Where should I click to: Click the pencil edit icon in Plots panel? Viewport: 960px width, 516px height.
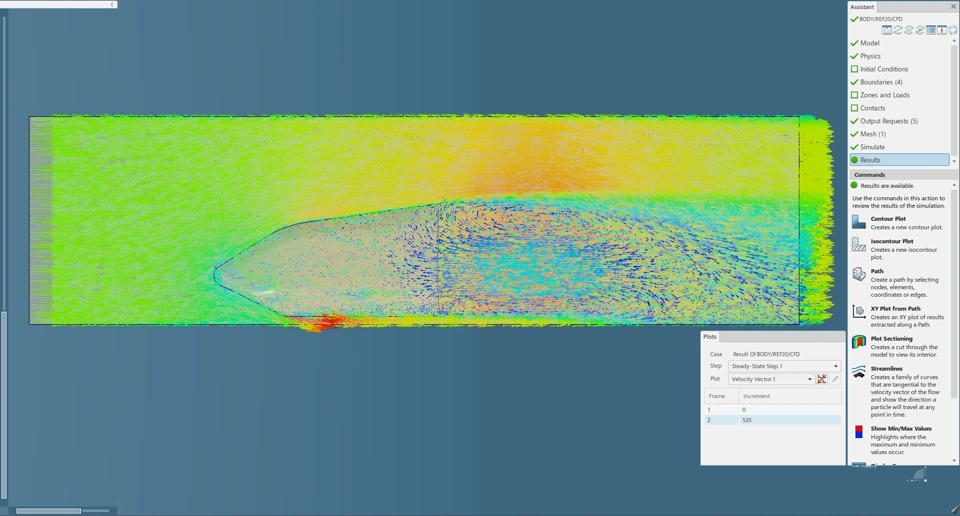coord(834,379)
